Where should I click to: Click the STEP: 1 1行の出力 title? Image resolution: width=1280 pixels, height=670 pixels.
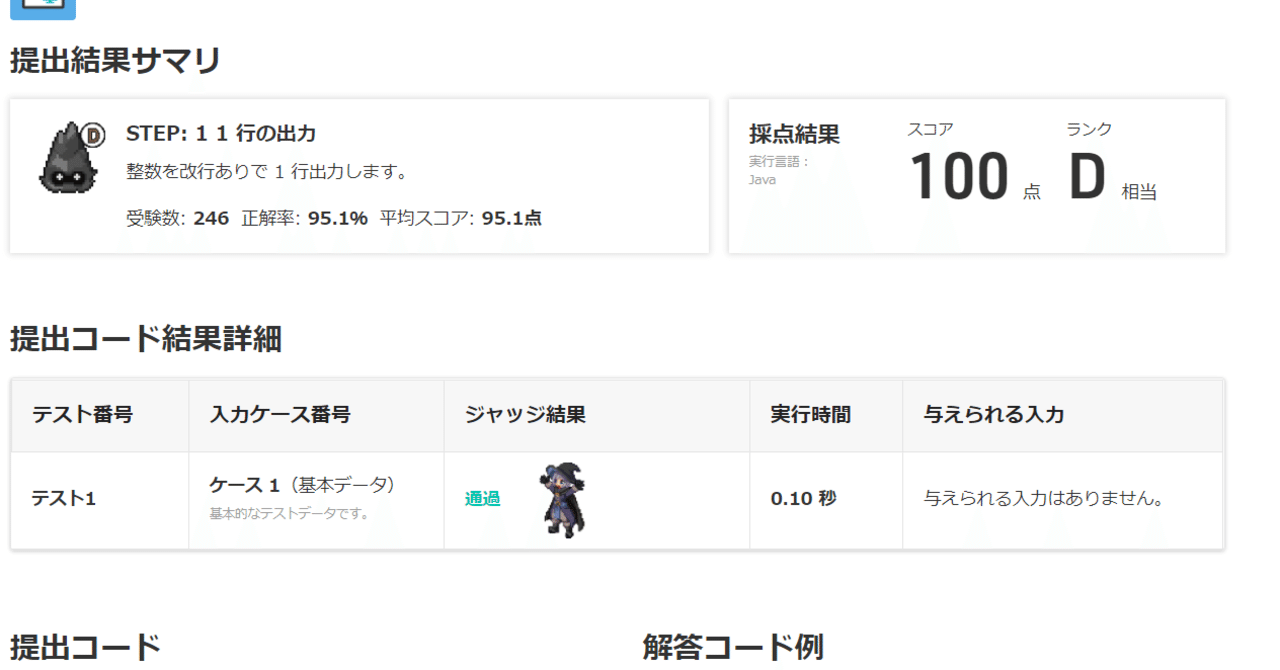tap(221, 131)
